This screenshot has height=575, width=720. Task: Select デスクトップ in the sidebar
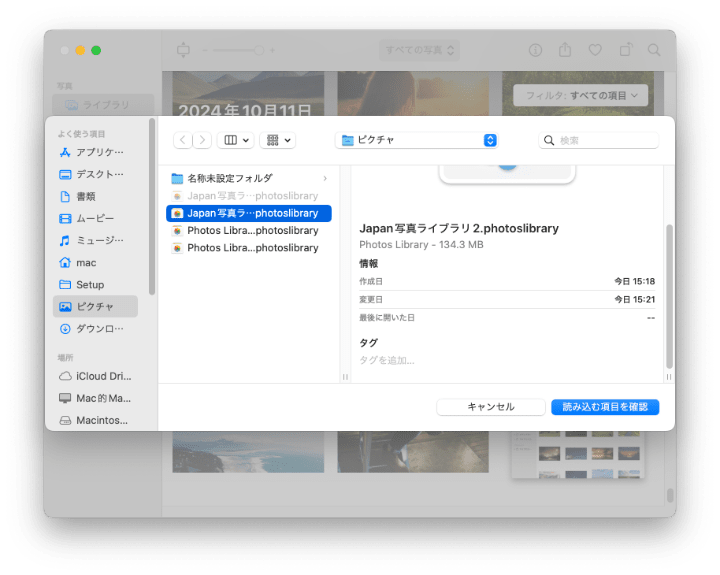click(99, 174)
